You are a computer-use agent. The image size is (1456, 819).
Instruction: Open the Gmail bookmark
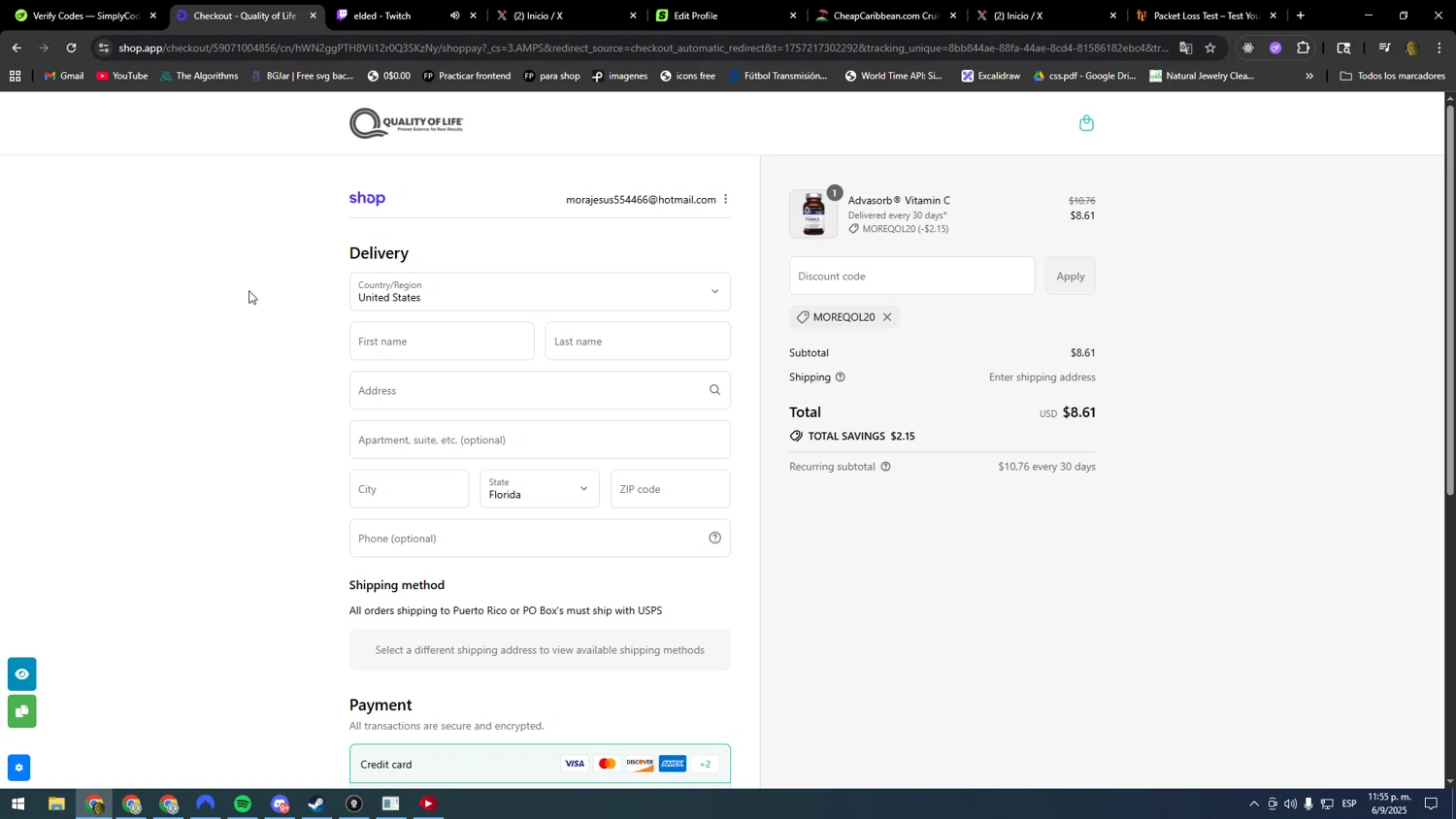(x=64, y=76)
